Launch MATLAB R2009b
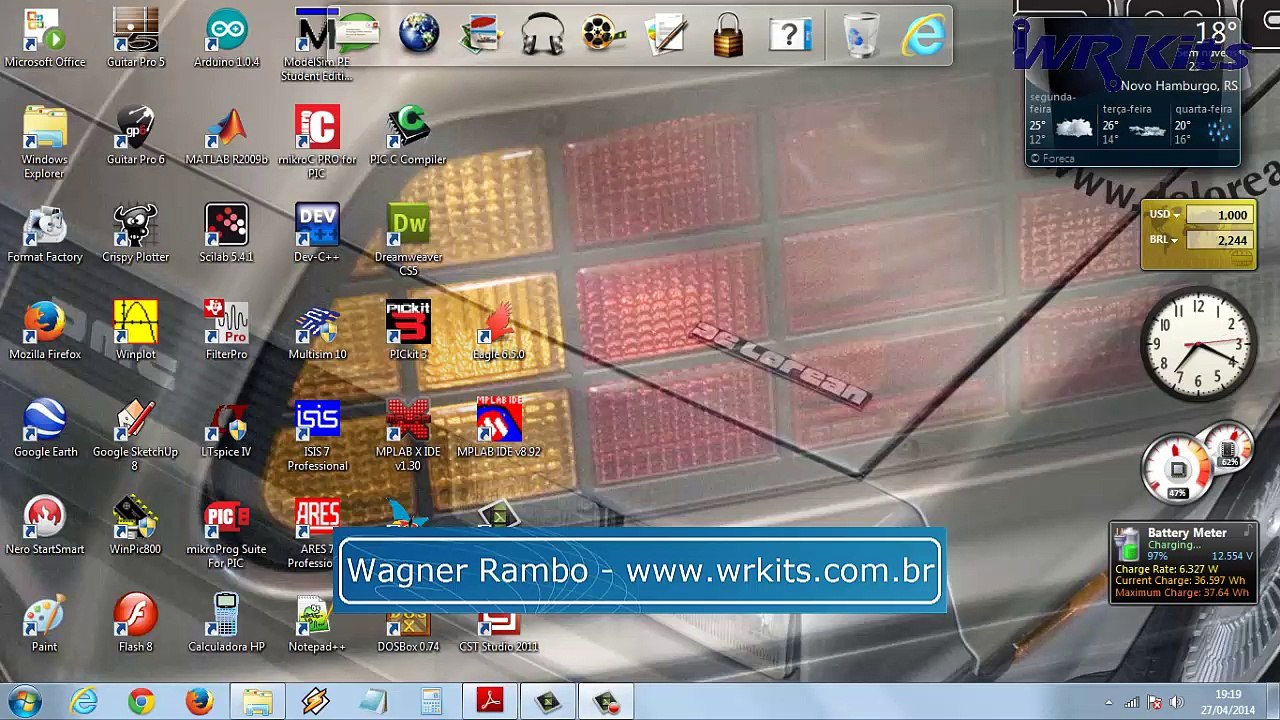This screenshot has width=1280, height=720. tap(227, 135)
